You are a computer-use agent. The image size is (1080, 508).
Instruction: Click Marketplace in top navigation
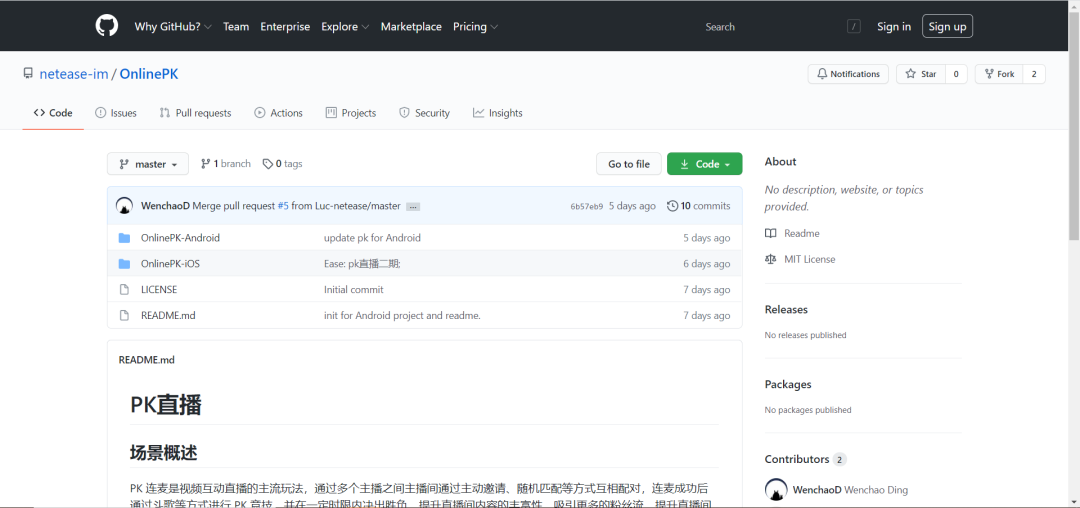tap(411, 27)
